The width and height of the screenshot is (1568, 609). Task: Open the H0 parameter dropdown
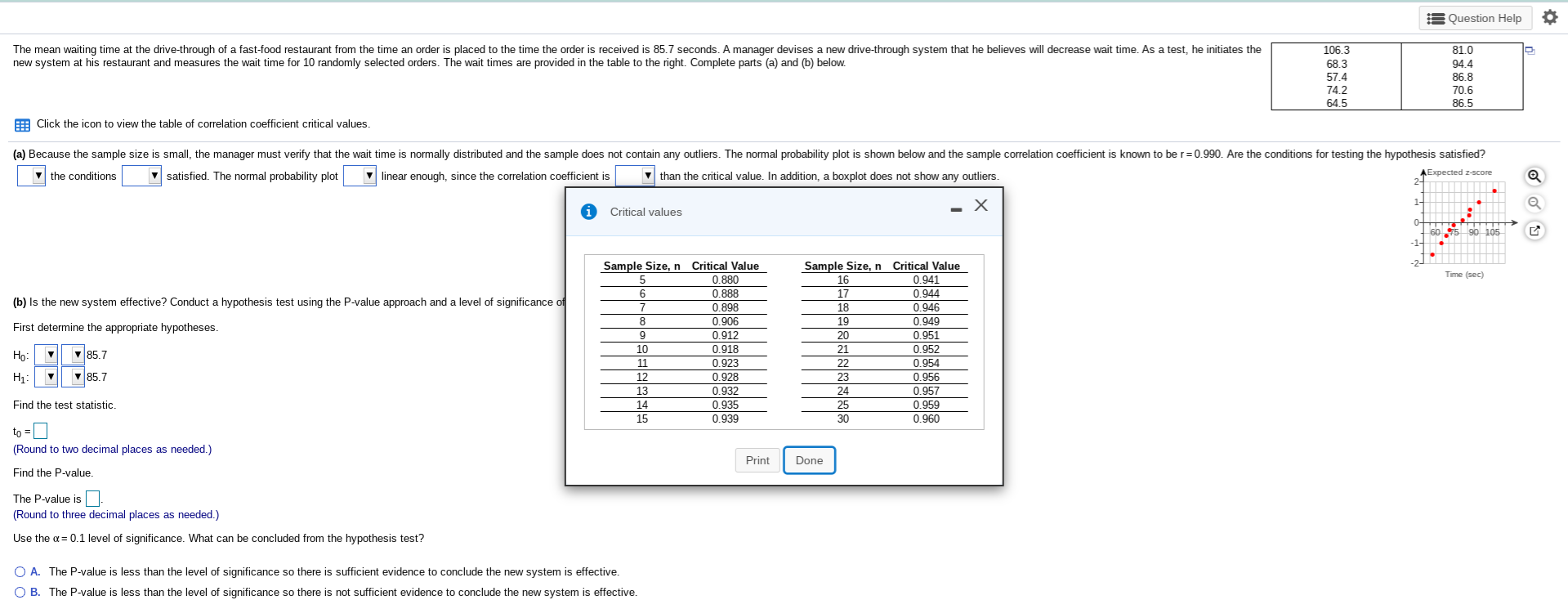(x=46, y=355)
